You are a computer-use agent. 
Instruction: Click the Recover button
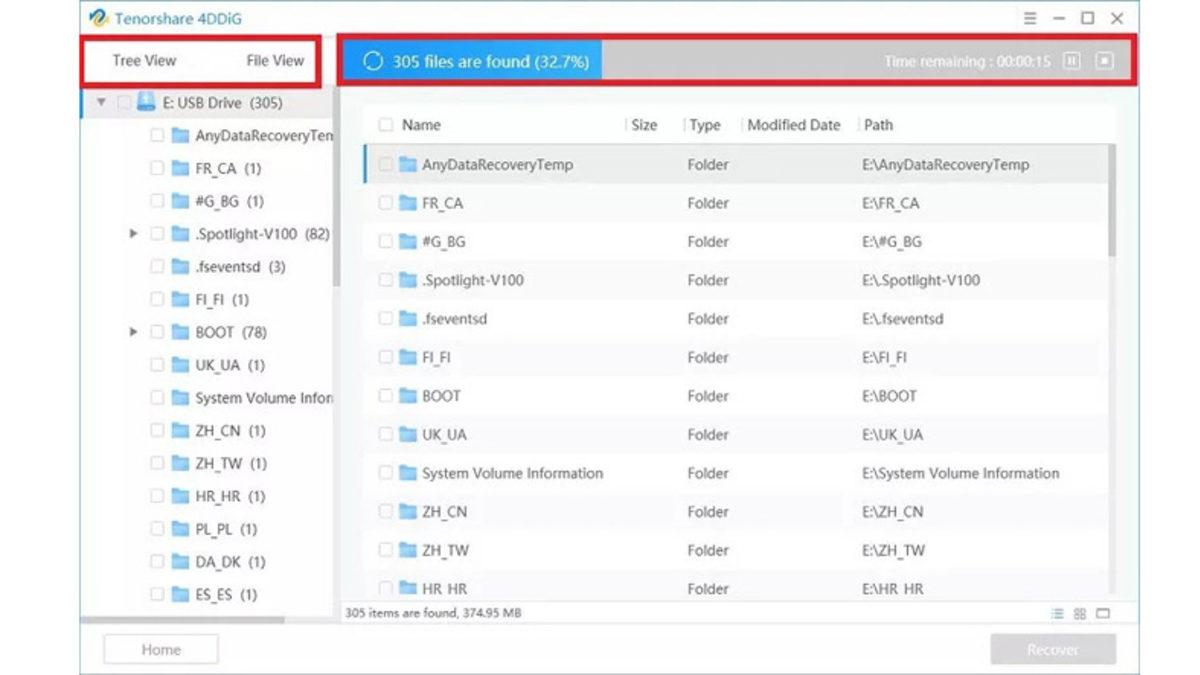(1053, 649)
